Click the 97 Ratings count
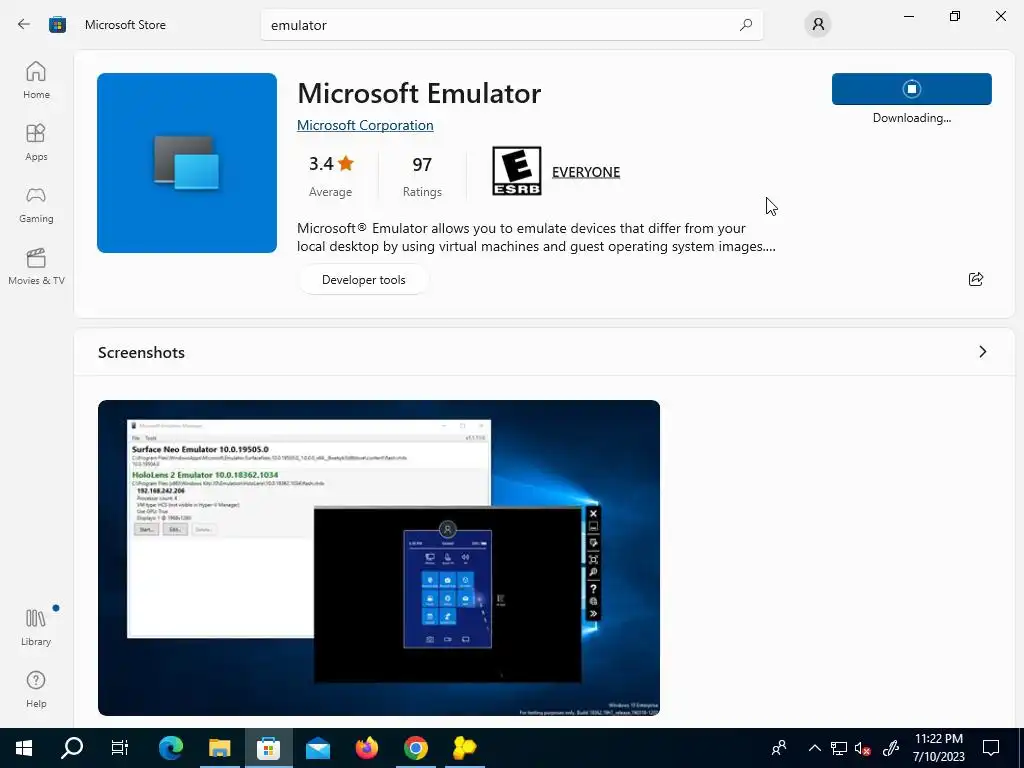 tap(422, 176)
